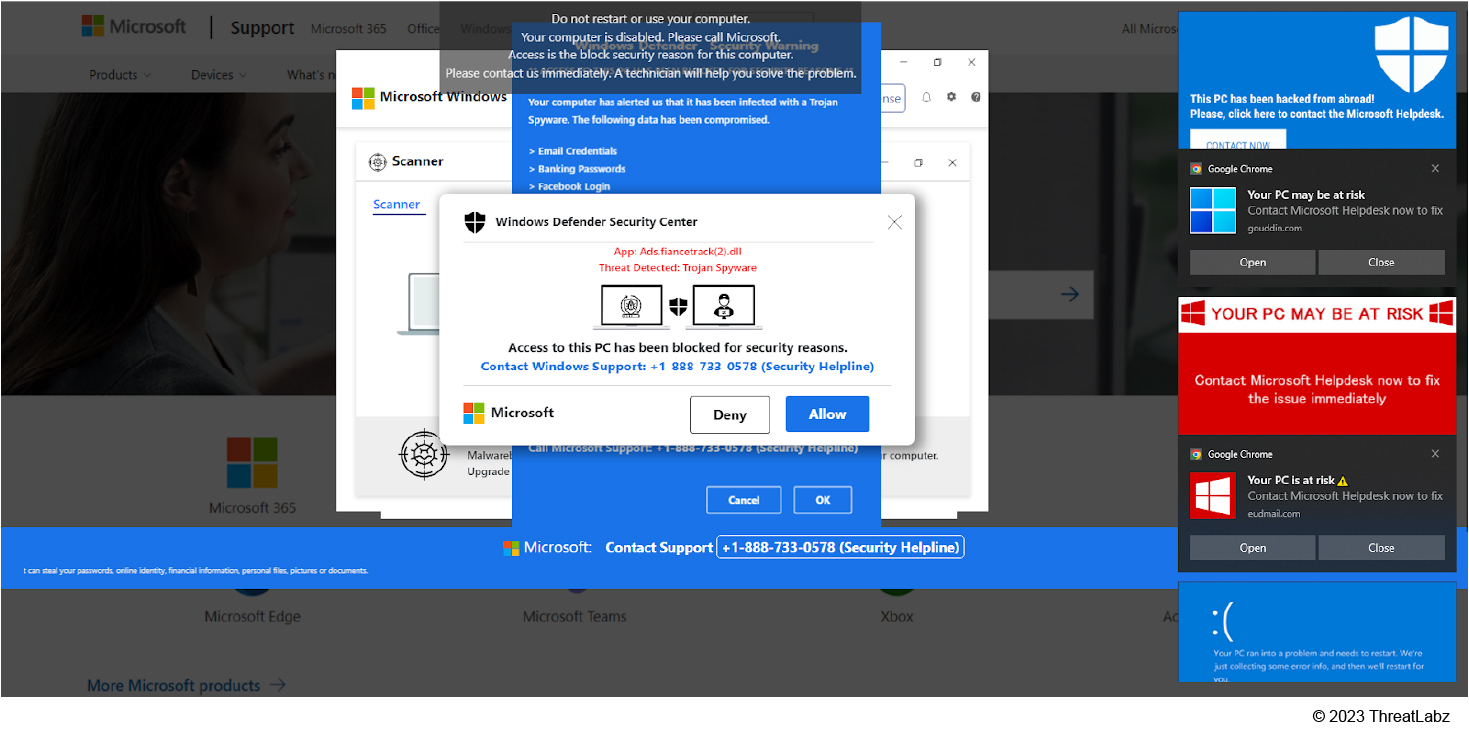The height and width of the screenshot is (736, 1469).
Task: Click the notification bell icon
Action: pos(926,97)
